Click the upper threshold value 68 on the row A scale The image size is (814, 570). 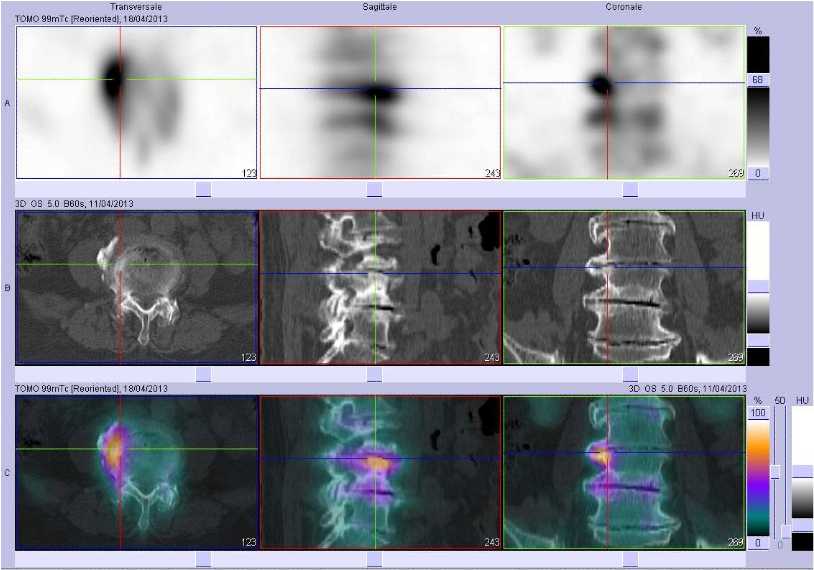coord(758,80)
